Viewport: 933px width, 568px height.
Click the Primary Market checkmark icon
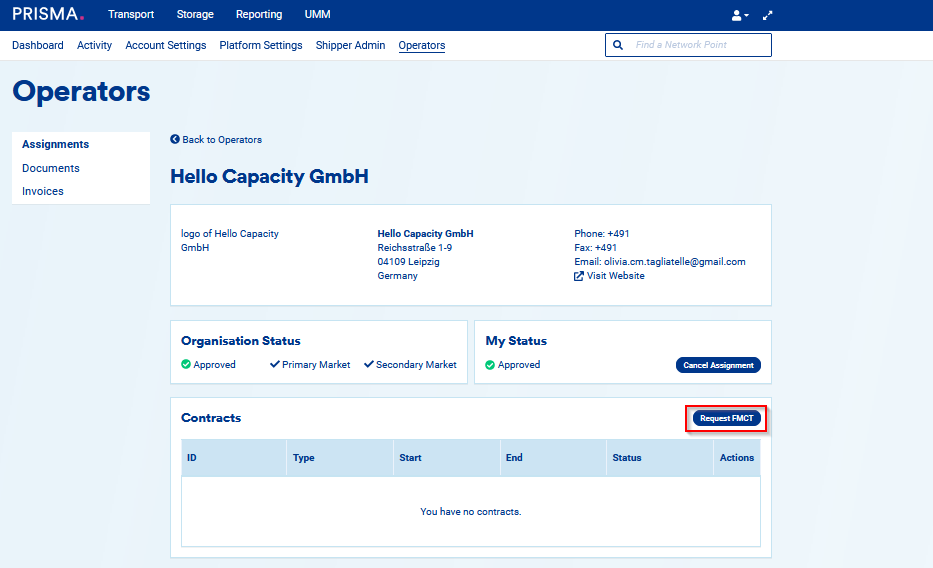coord(274,364)
